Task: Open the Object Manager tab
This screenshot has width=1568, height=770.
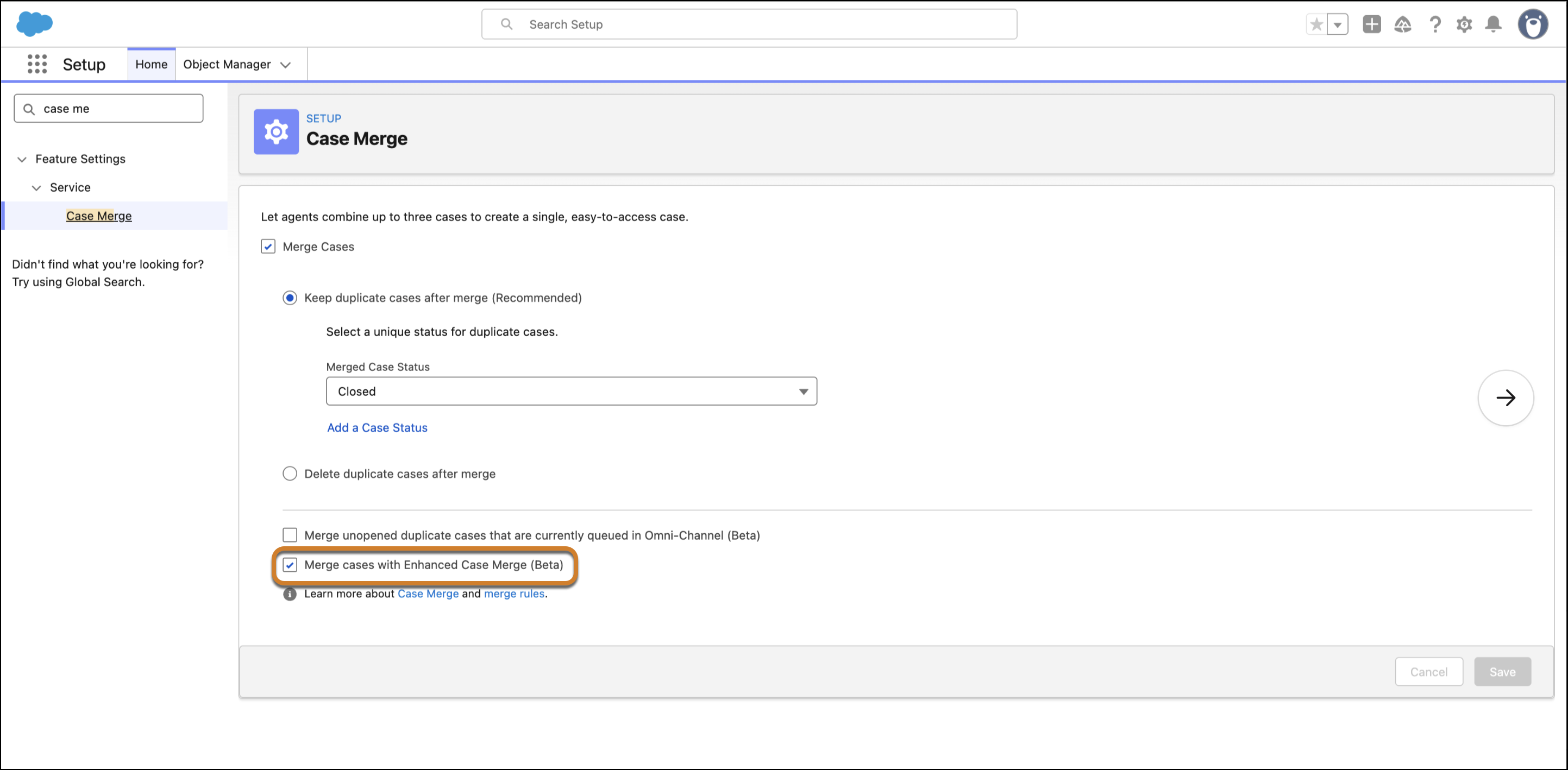Action: [x=227, y=65]
